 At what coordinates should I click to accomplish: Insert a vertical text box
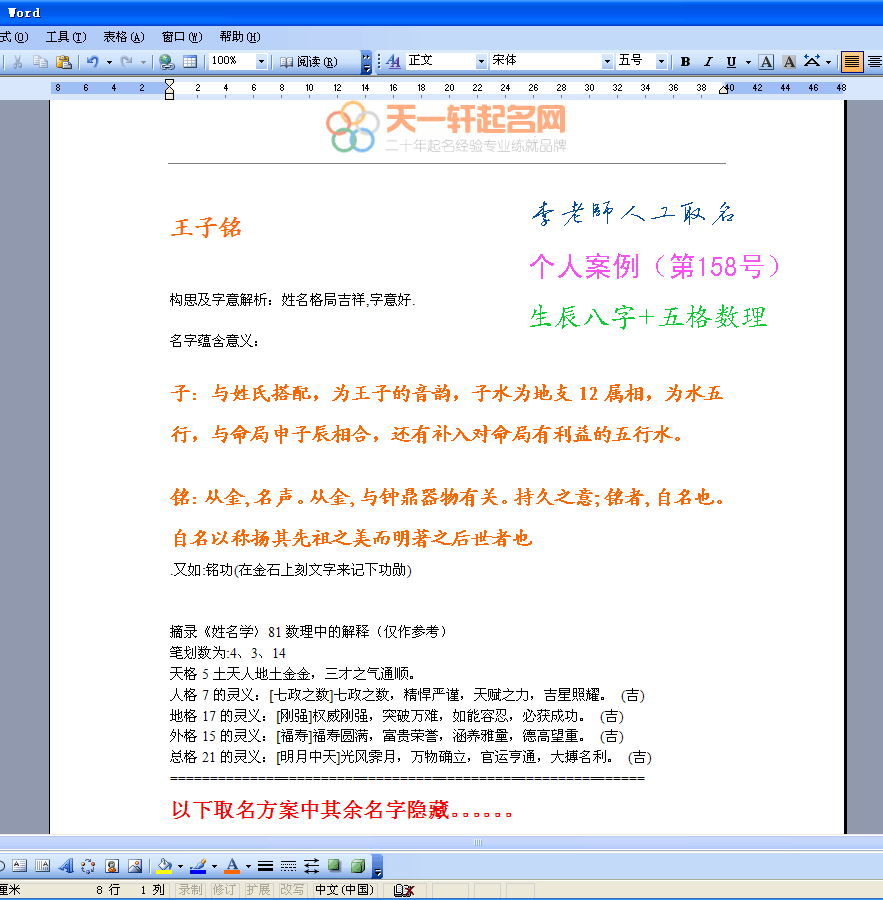coord(42,866)
